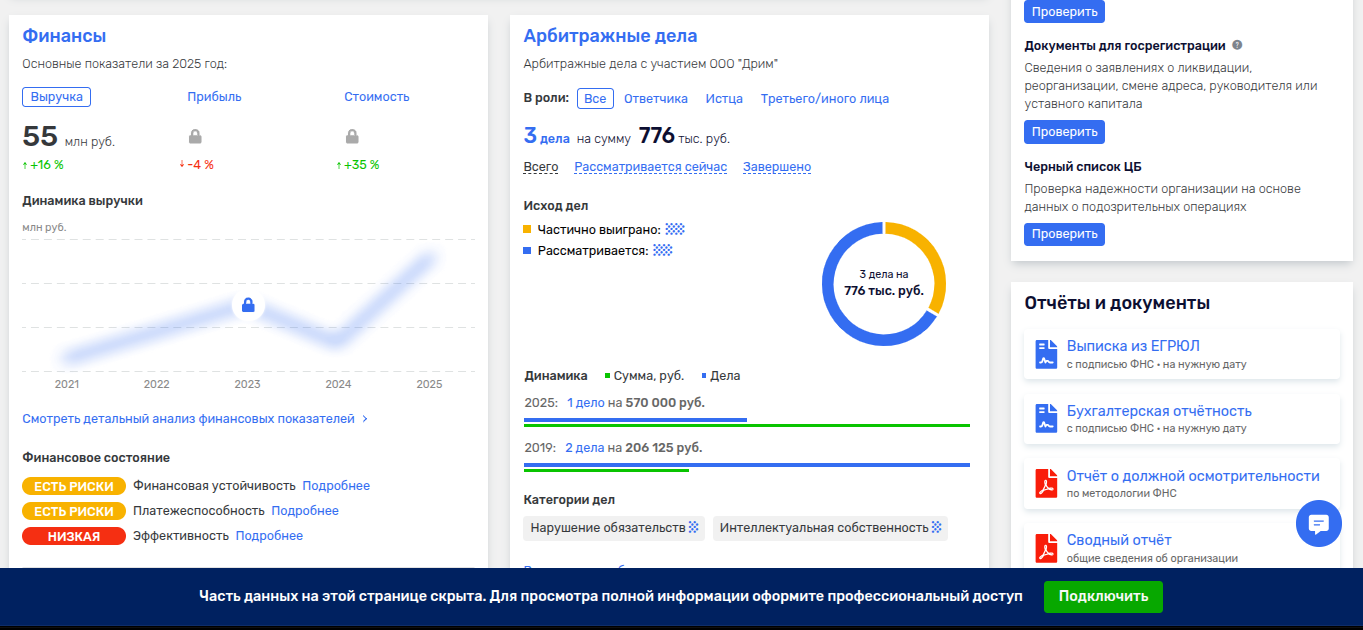This screenshot has width=1363, height=630.
Task: Click the arrow after детальный анализ link
Action: 365,419
